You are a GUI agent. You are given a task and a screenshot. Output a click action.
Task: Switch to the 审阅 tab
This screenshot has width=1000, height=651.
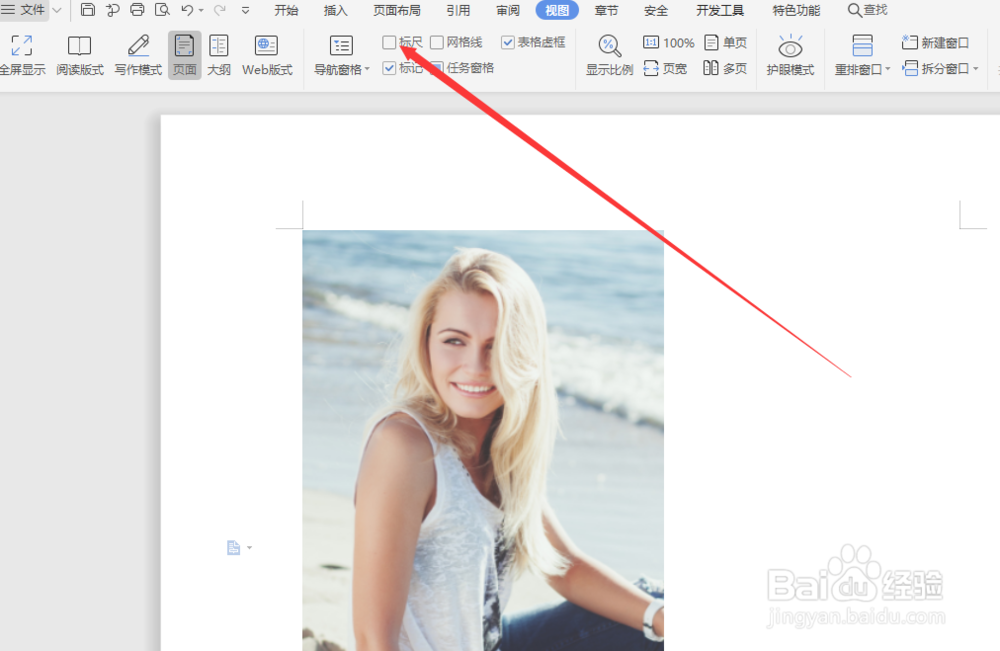click(508, 10)
